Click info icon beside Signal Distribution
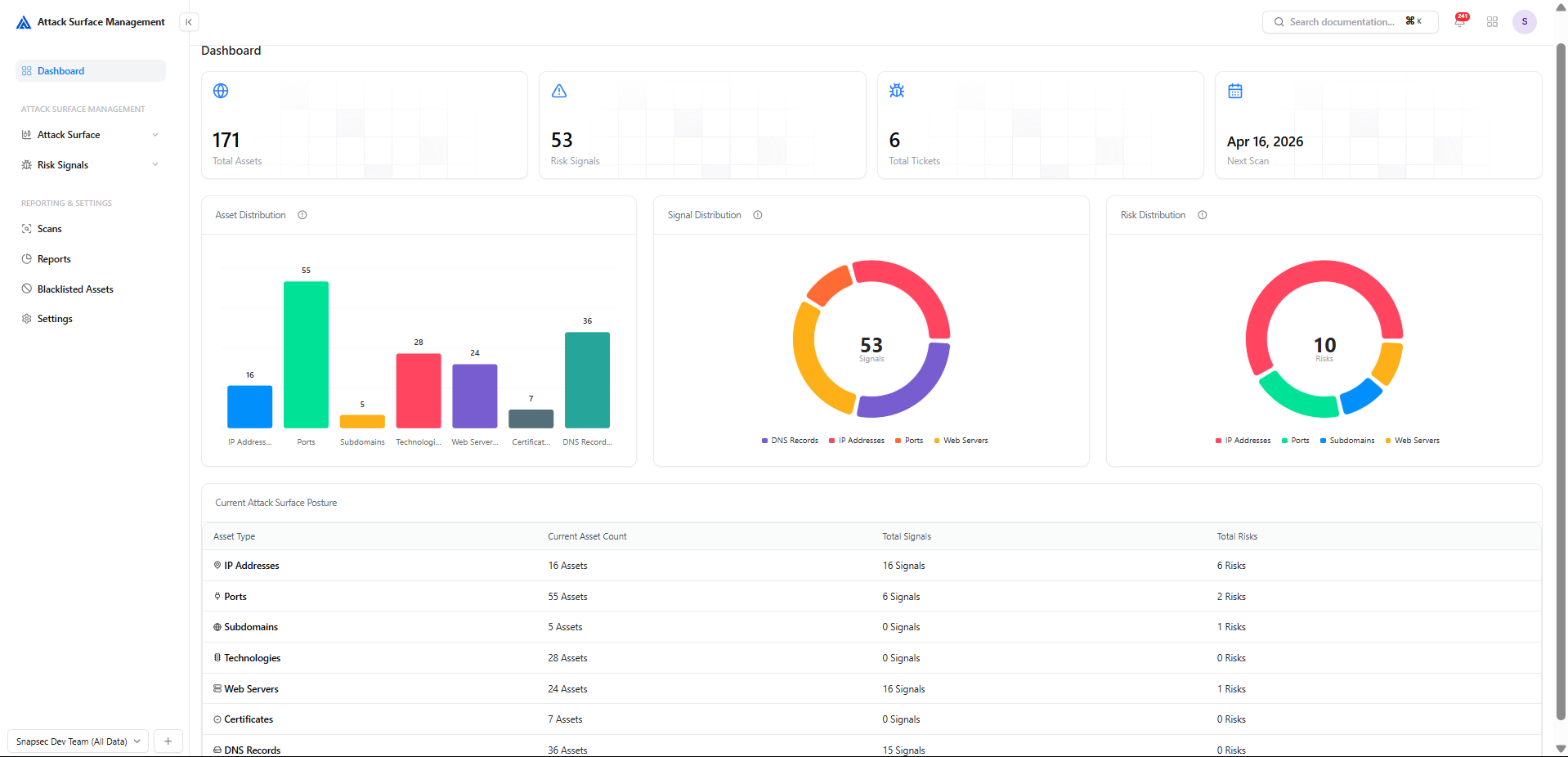Image resolution: width=1568 pixels, height=757 pixels. tap(758, 215)
